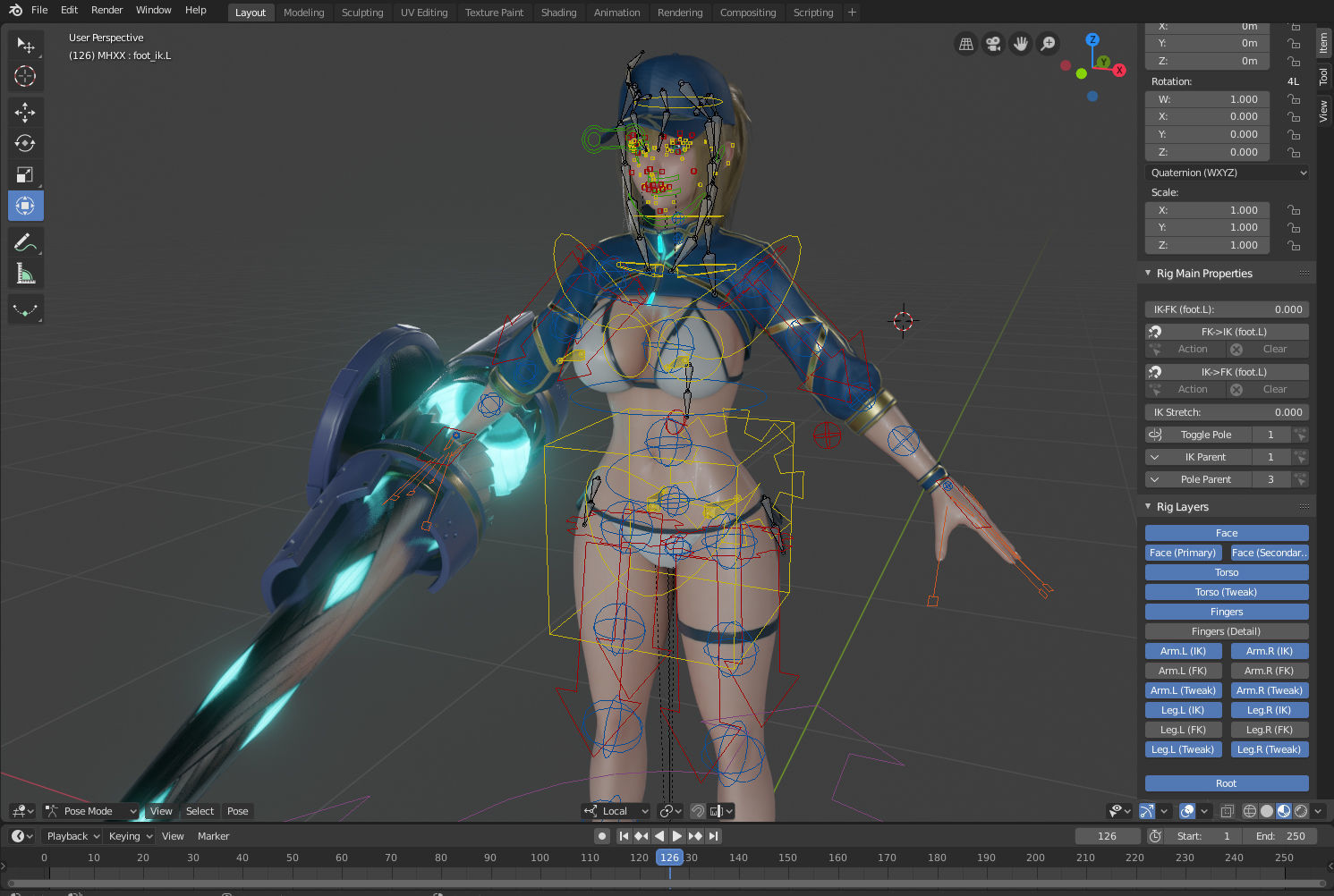Jump to the timeline start frame
Image resolution: width=1334 pixels, height=896 pixels.
624,836
